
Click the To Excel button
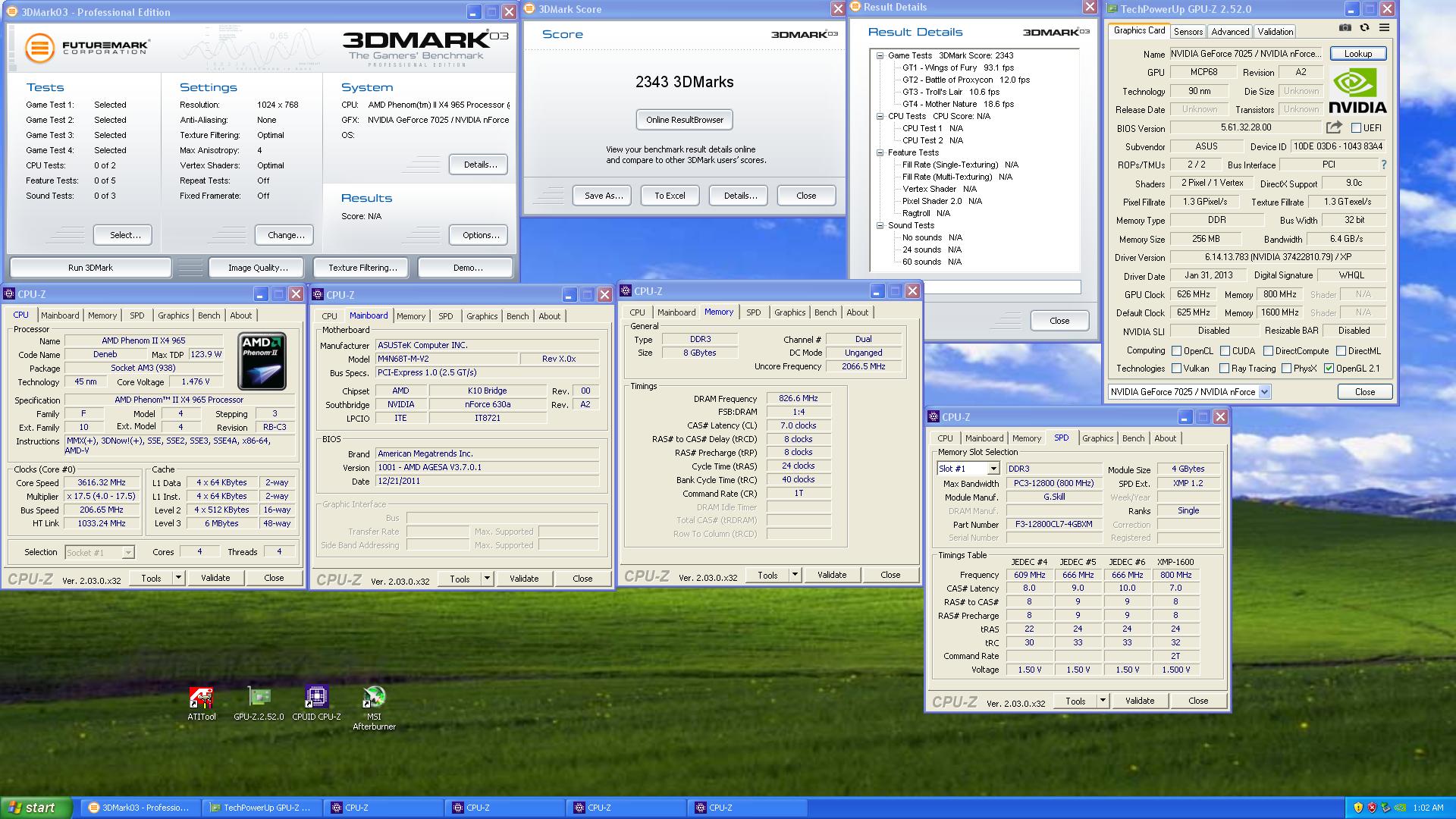670,196
